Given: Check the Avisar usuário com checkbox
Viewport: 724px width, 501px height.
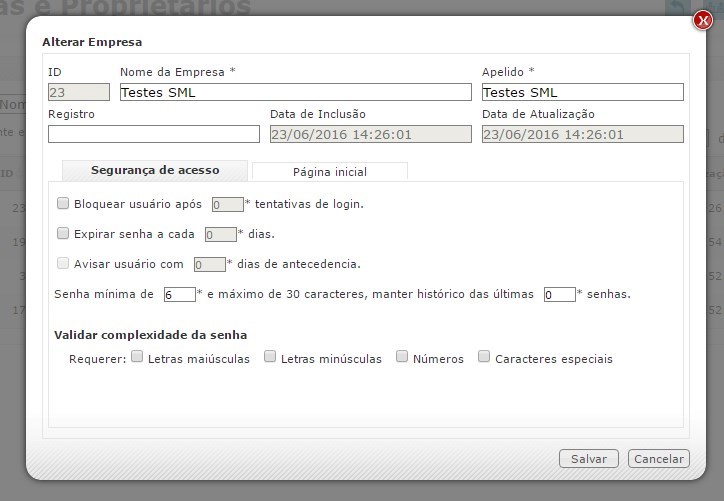Looking at the screenshot, I should (64, 264).
